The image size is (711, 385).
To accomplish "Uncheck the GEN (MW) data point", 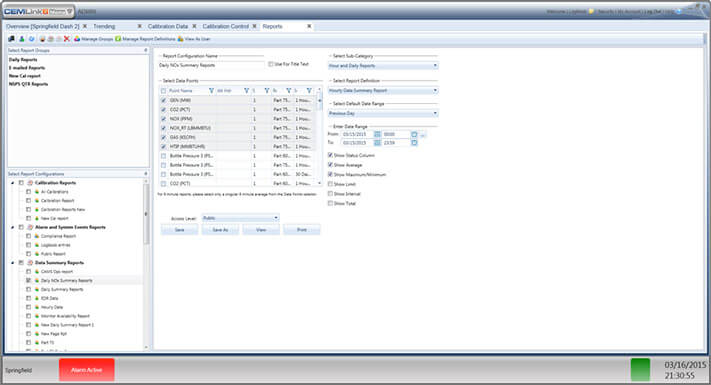I will coord(164,100).
